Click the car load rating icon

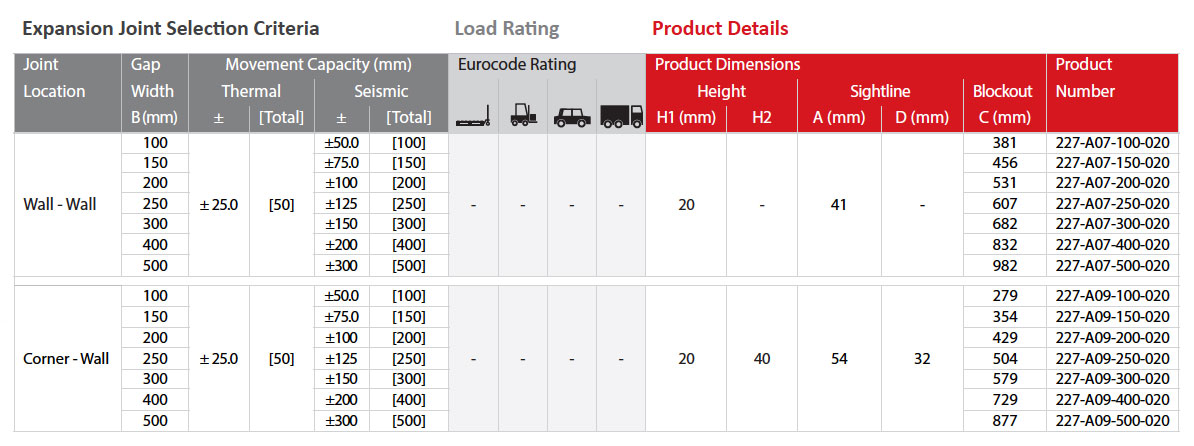pos(572,116)
